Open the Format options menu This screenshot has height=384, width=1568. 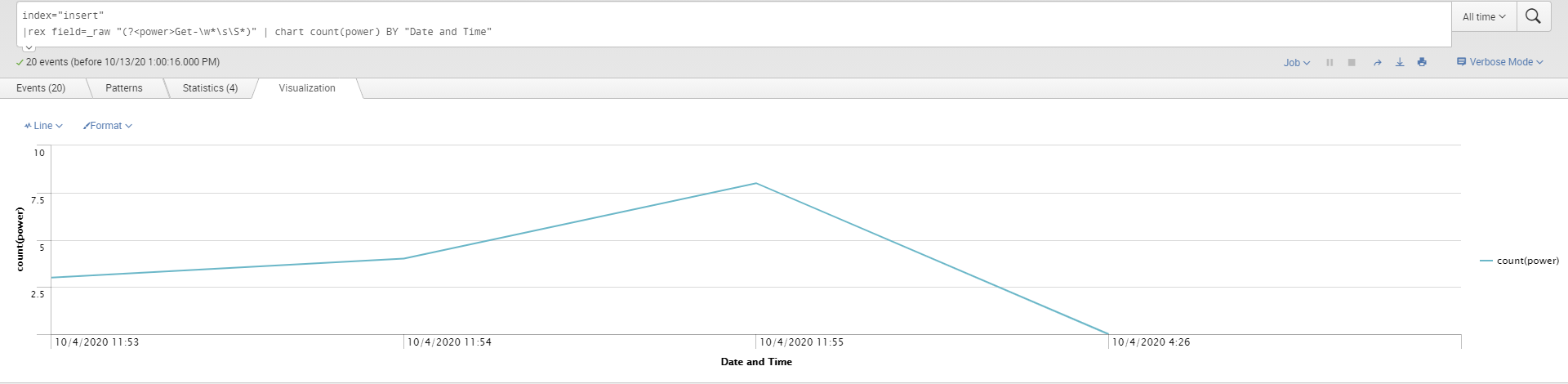click(107, 126)
